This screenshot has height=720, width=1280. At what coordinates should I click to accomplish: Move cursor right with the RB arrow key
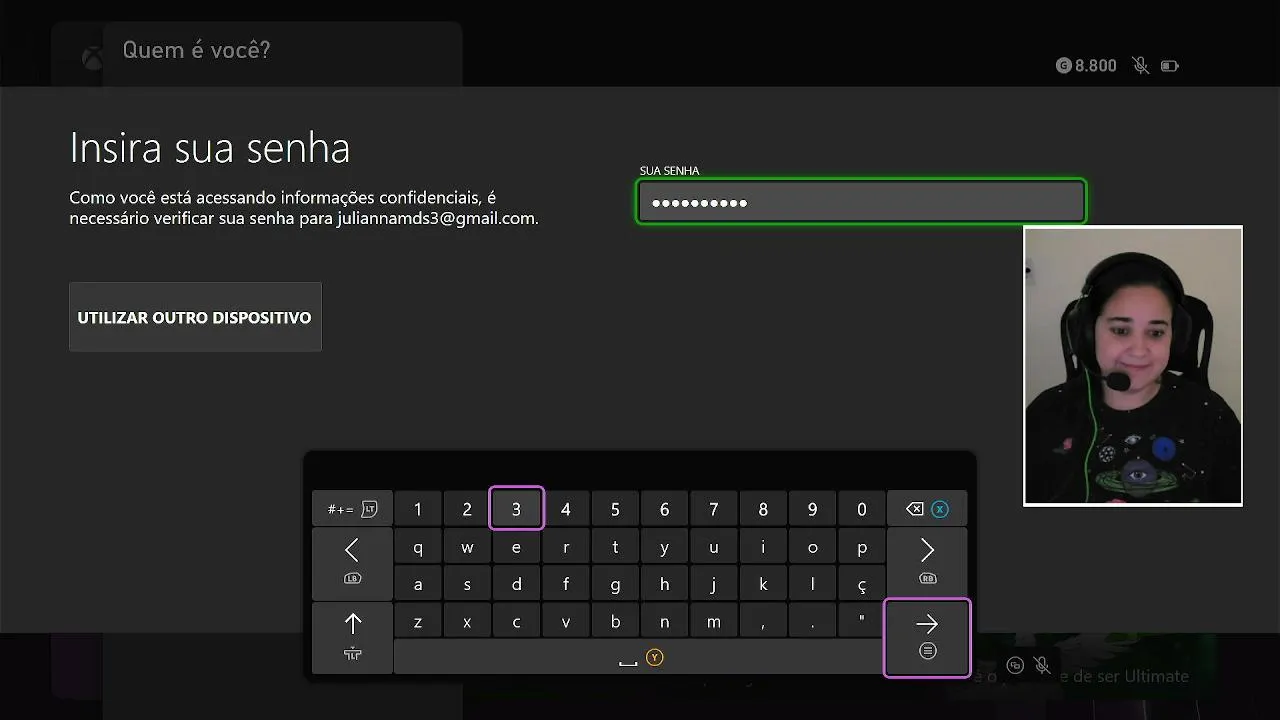point(927,562)
